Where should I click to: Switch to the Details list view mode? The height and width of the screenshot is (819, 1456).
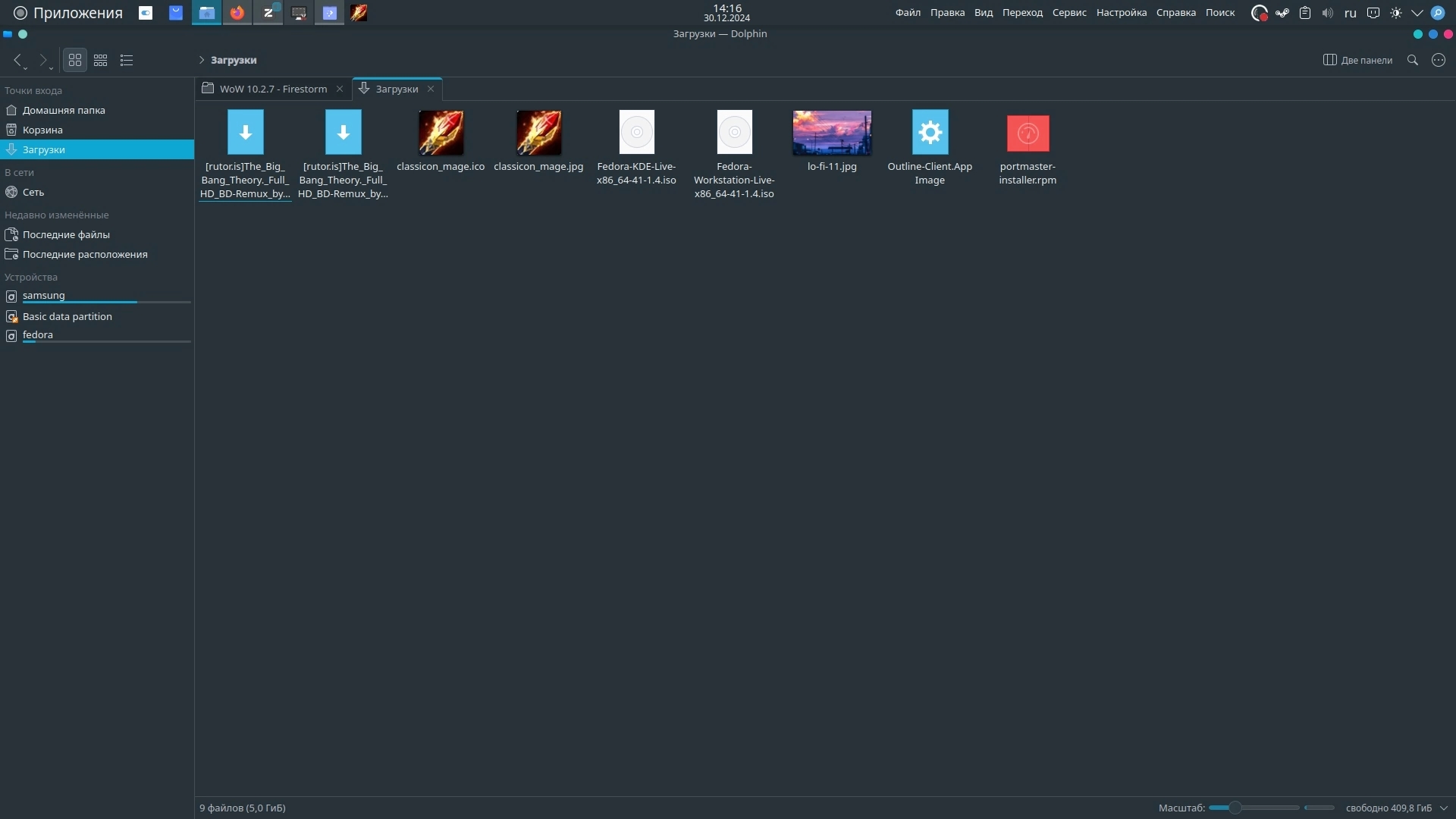pyautogui.click(x=127, y=60)
